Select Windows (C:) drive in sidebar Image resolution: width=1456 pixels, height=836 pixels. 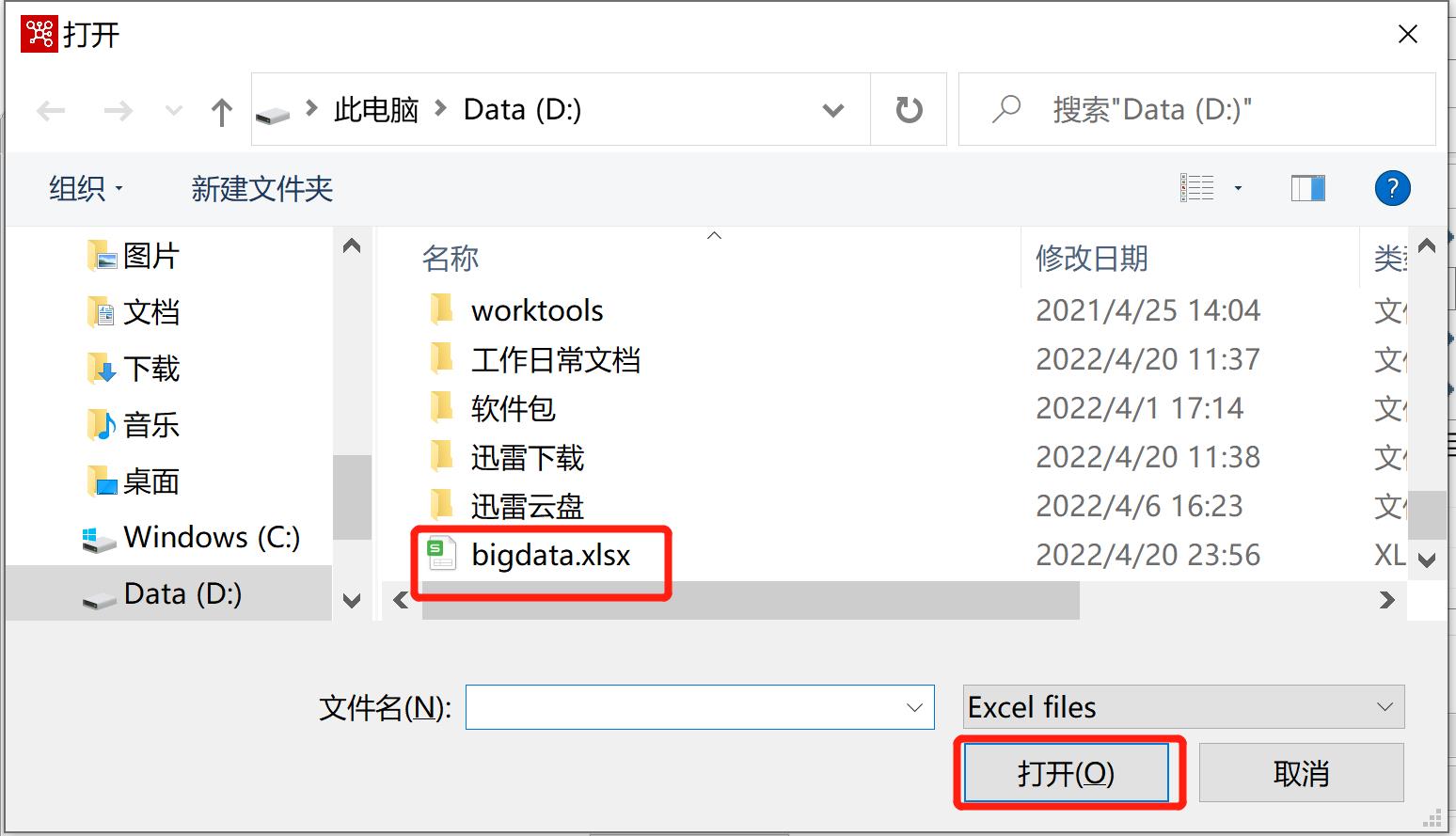(x=192, y=537)
